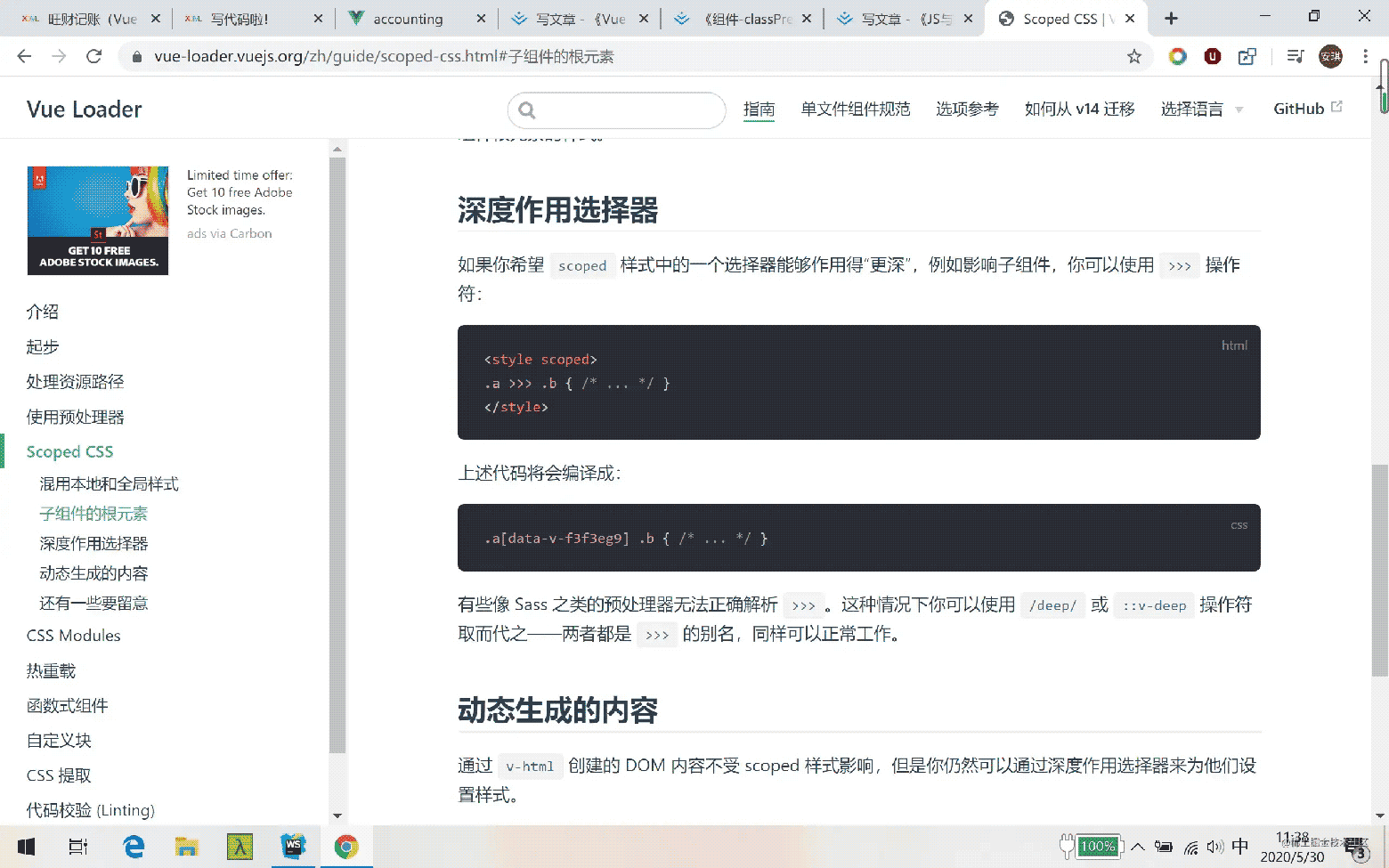
Task: Expand hidden icons chevron in system tray
Action: tap(1138, 846)
